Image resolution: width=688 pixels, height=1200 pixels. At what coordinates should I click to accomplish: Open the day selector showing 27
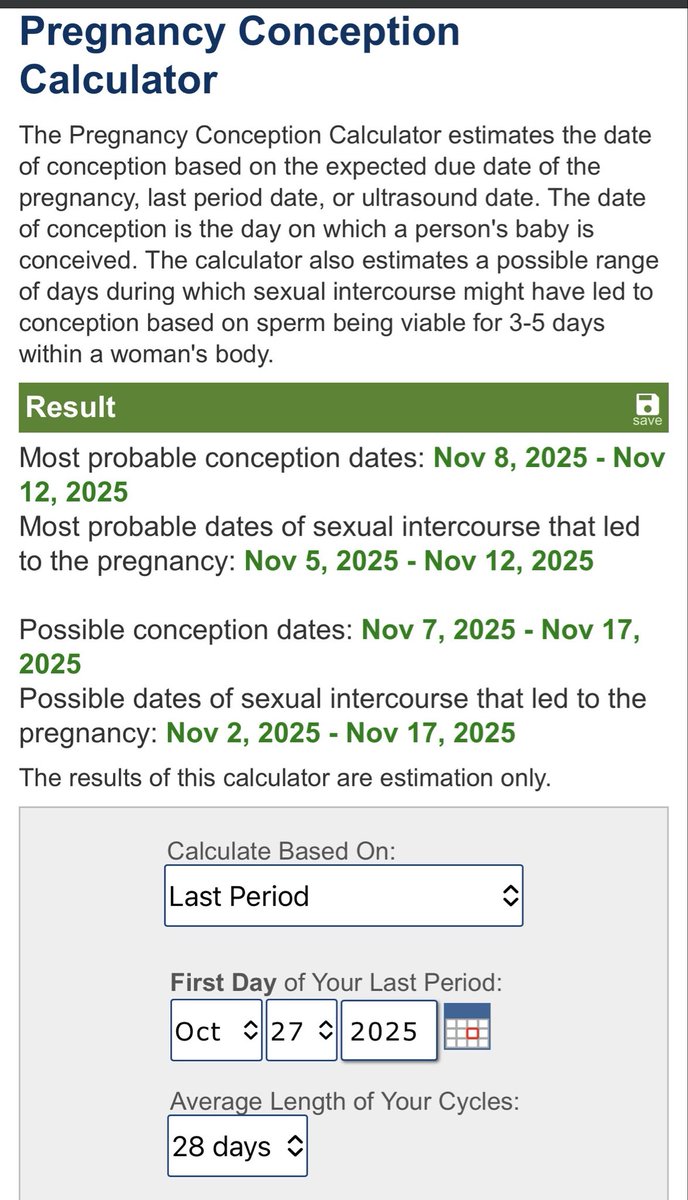point(301,1030)
